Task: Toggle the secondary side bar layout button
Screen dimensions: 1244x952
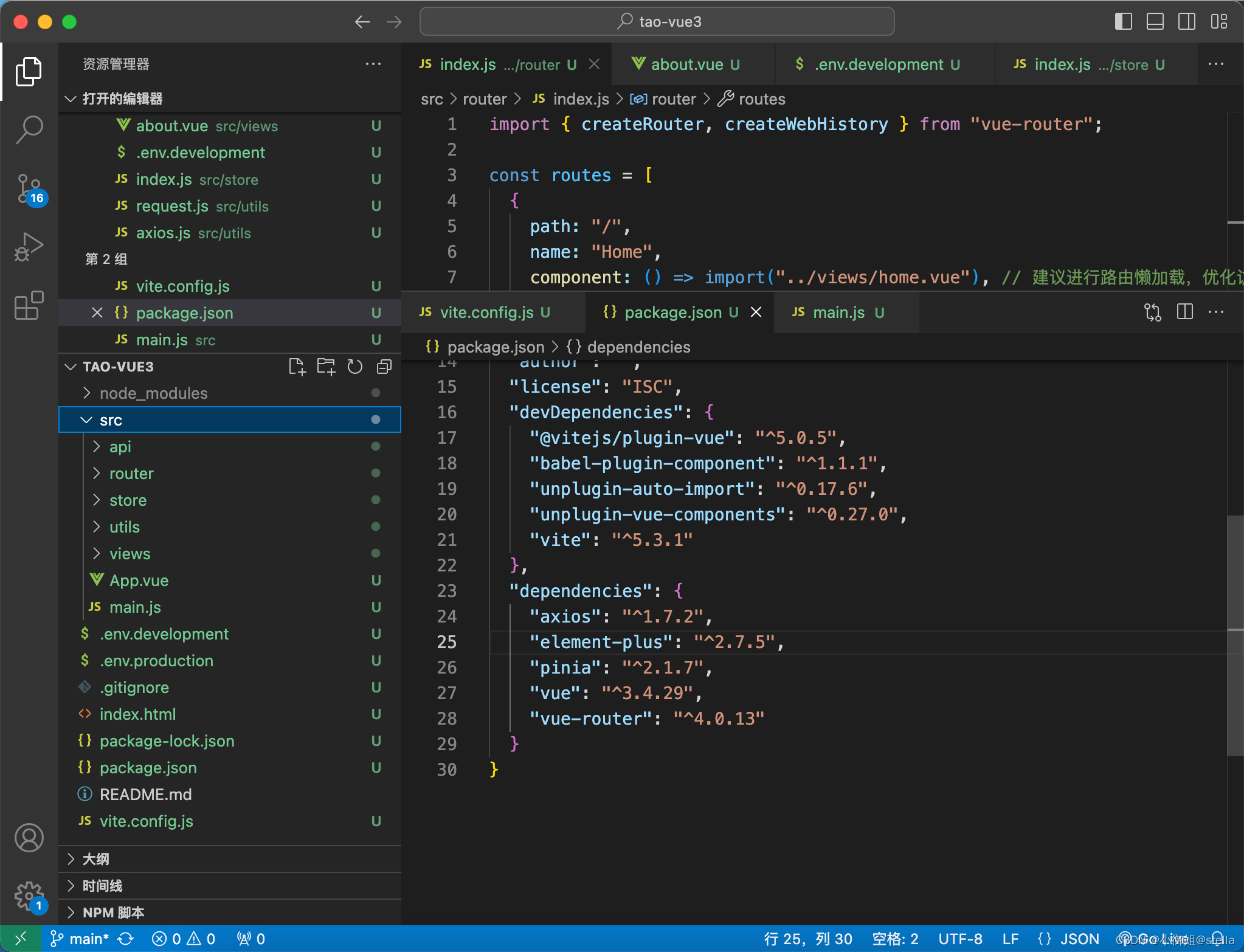Action: coord(1186,22)
